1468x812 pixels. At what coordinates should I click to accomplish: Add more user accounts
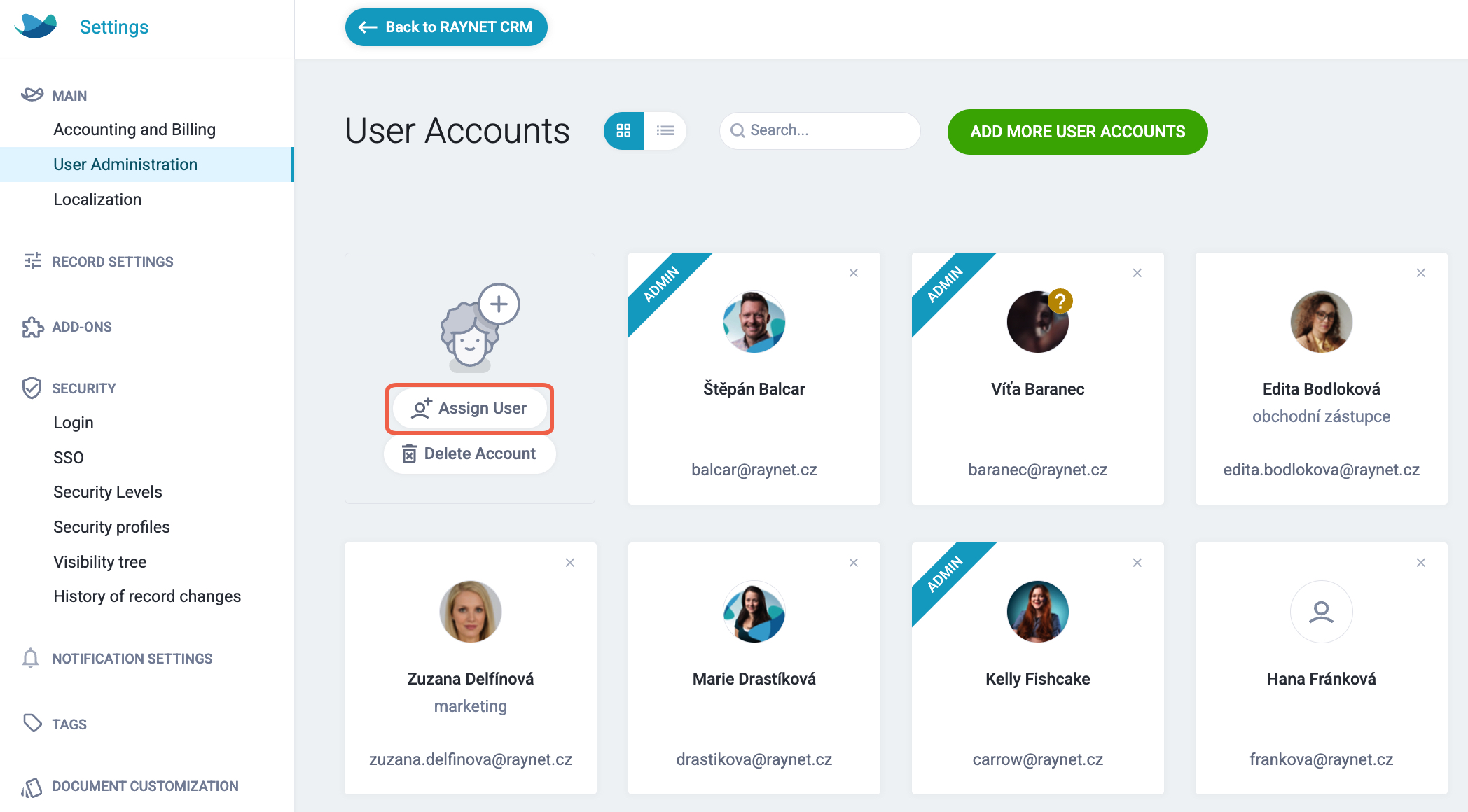pyautogui.click(x=1077, y=132)
